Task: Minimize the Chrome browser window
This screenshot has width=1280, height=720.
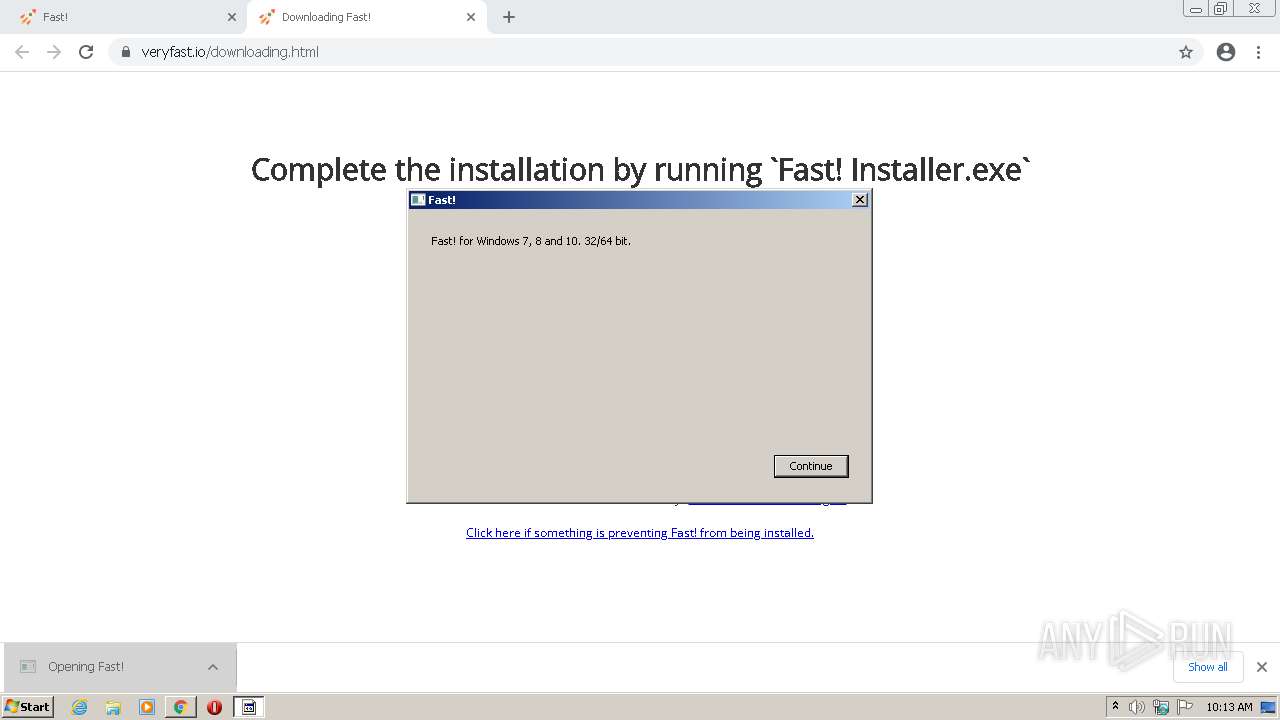Action: (x=1196, y=9)
